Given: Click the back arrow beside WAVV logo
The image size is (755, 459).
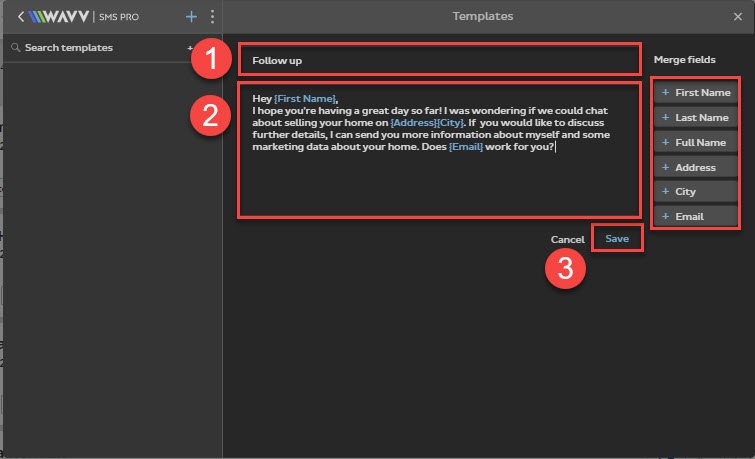Looking at the screenshot, I should pyautogui.click(x=22, y=16).
